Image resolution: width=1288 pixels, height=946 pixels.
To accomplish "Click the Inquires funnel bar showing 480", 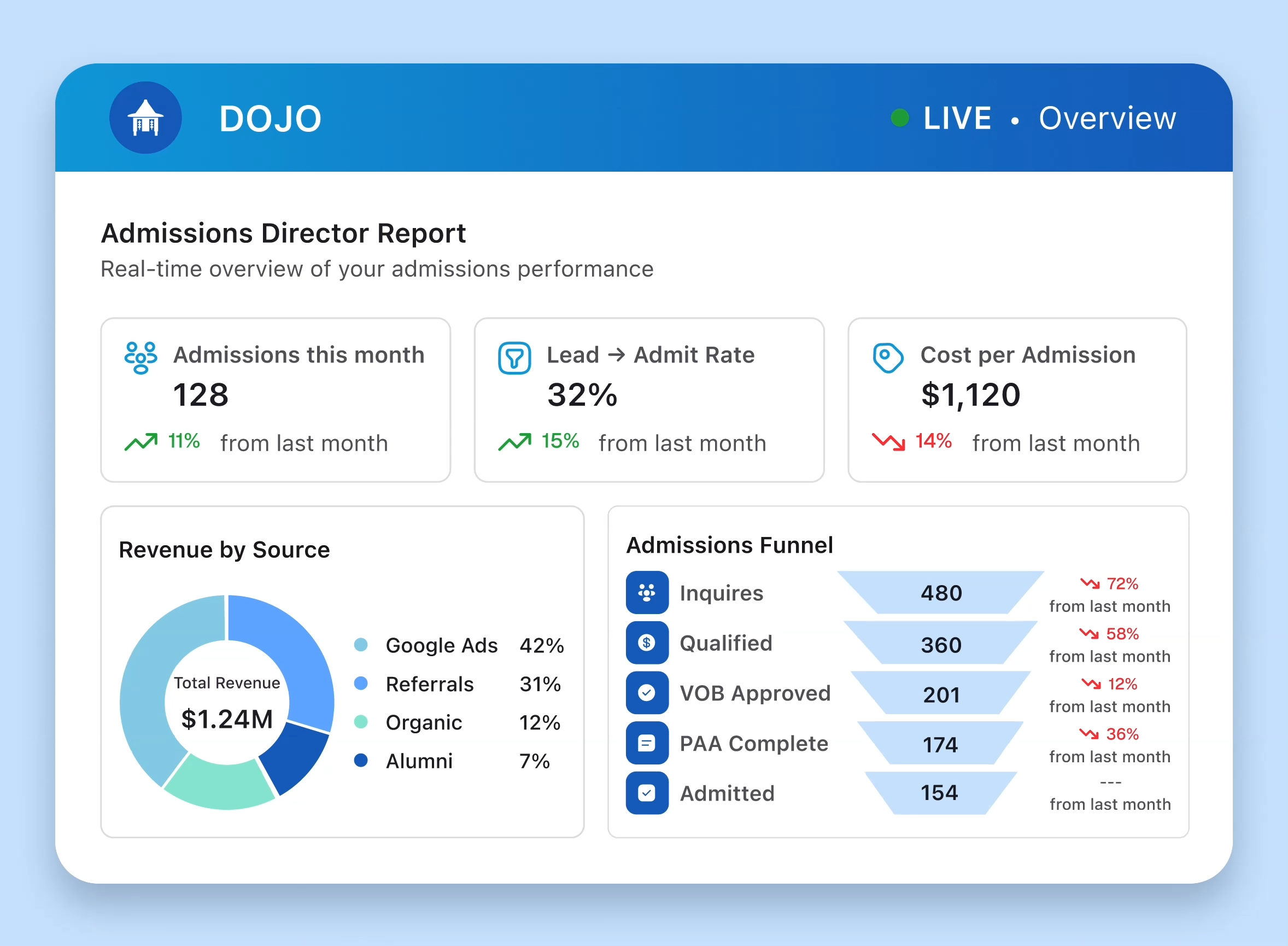I will tap(941, 593).
